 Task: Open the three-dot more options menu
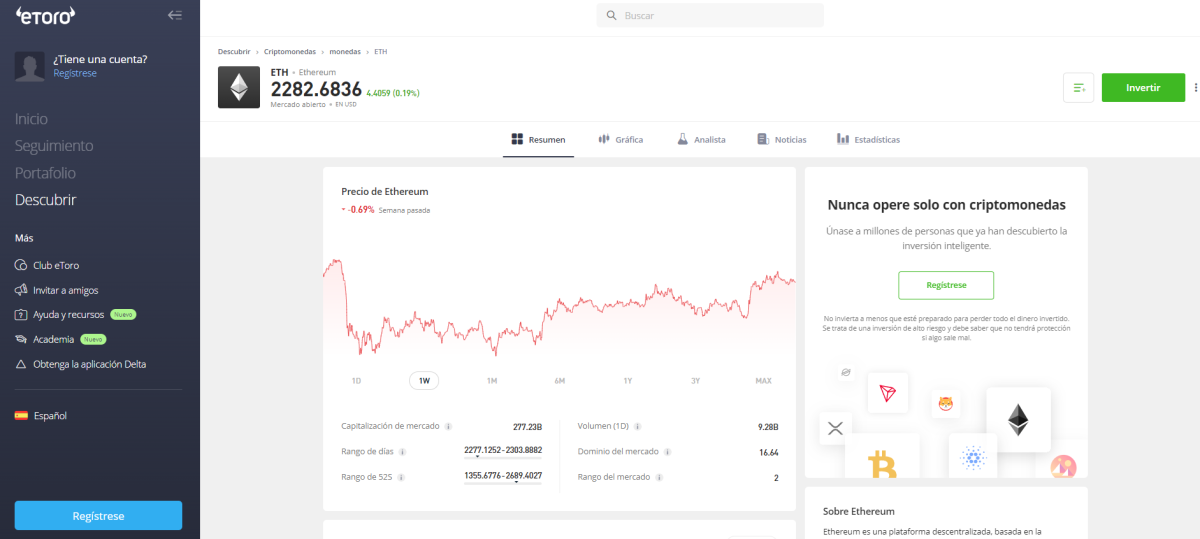tap(1195, 88)
